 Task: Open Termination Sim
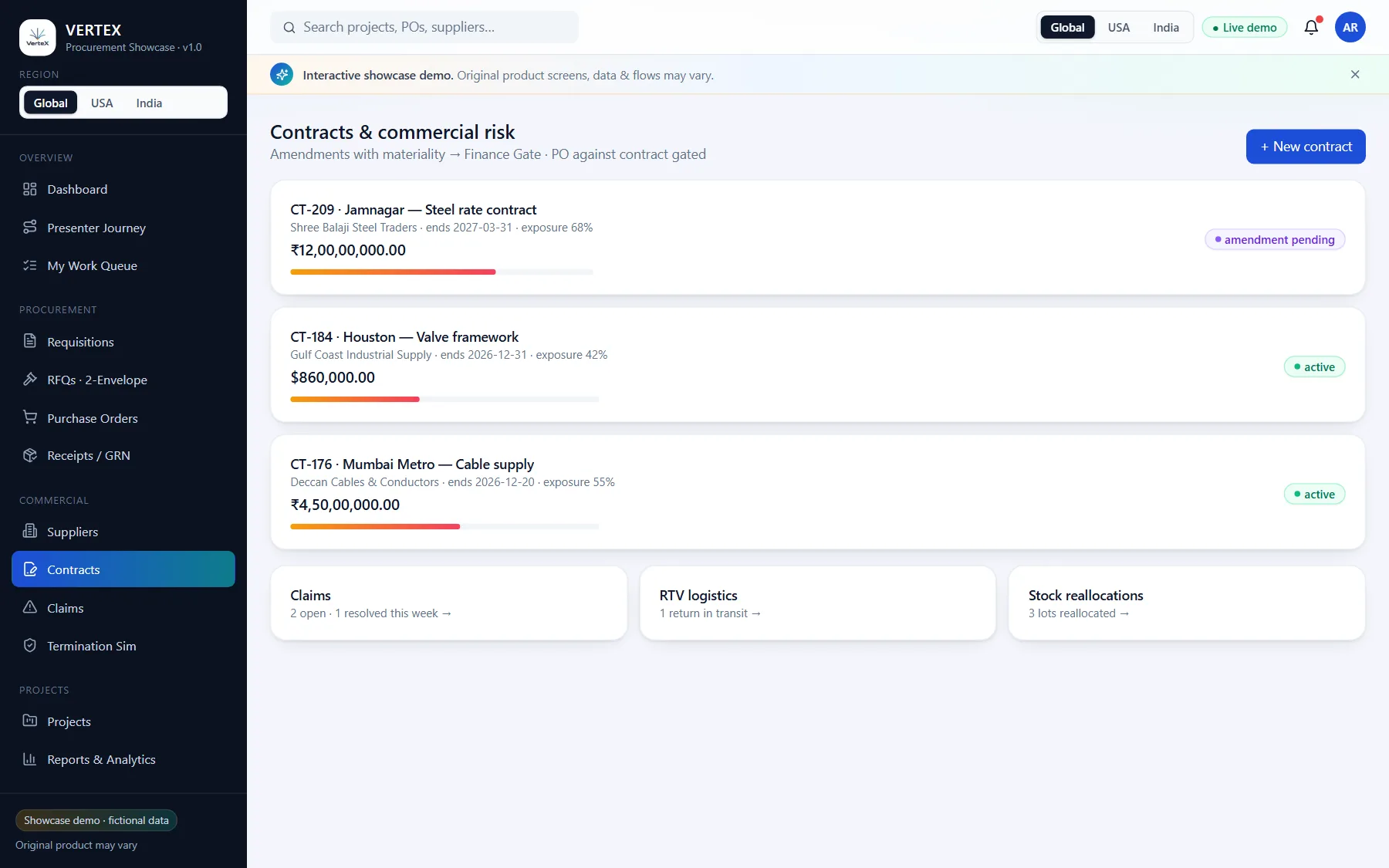point(123,646)
